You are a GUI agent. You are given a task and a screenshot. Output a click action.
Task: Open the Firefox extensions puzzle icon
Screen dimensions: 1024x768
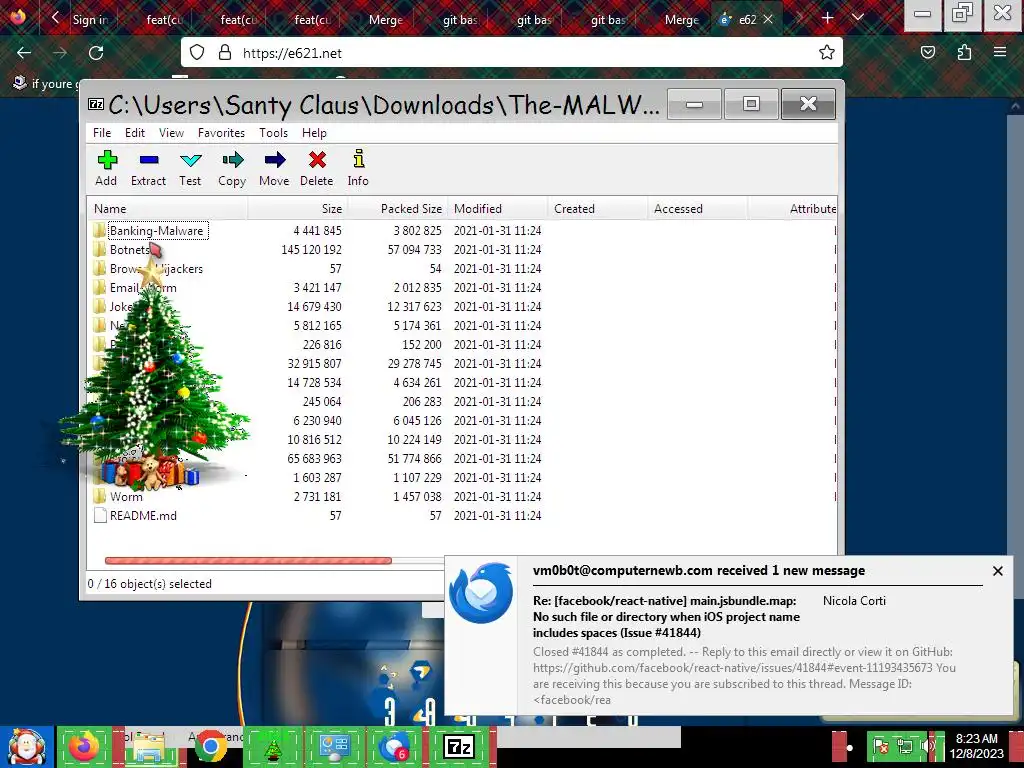pos(964,53)
